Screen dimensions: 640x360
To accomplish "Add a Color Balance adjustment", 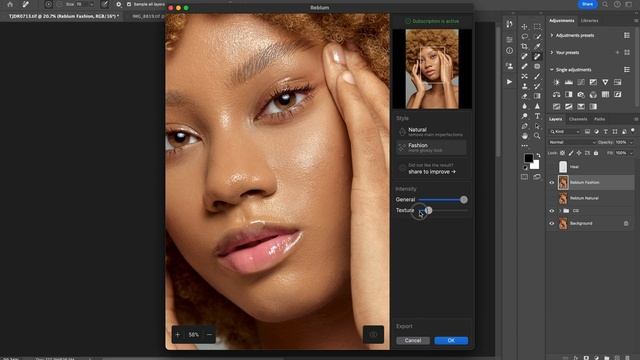I will coord(556,94).
